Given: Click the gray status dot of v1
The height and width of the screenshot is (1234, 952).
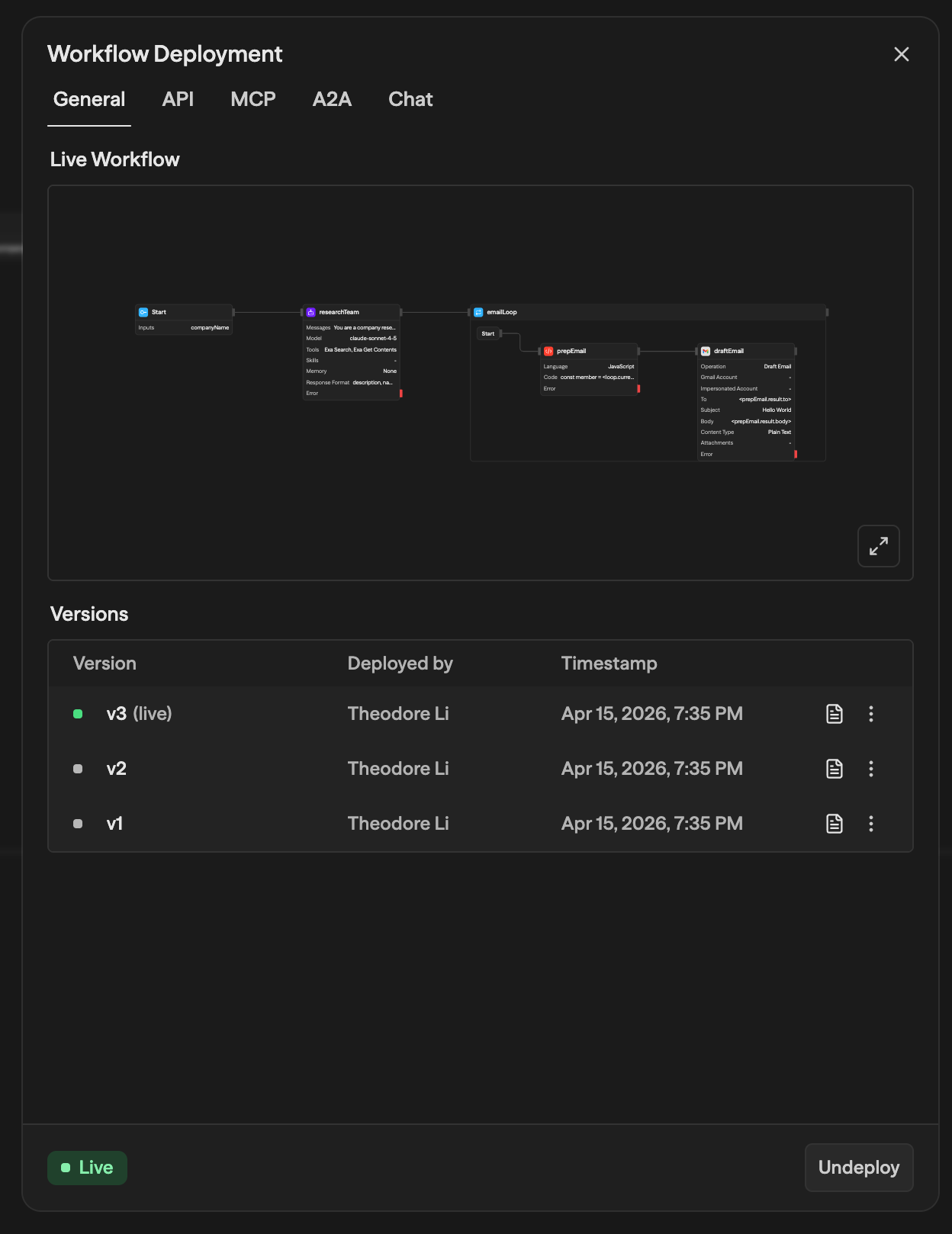Looking at the screenshot, I should (x=78, y=824).
